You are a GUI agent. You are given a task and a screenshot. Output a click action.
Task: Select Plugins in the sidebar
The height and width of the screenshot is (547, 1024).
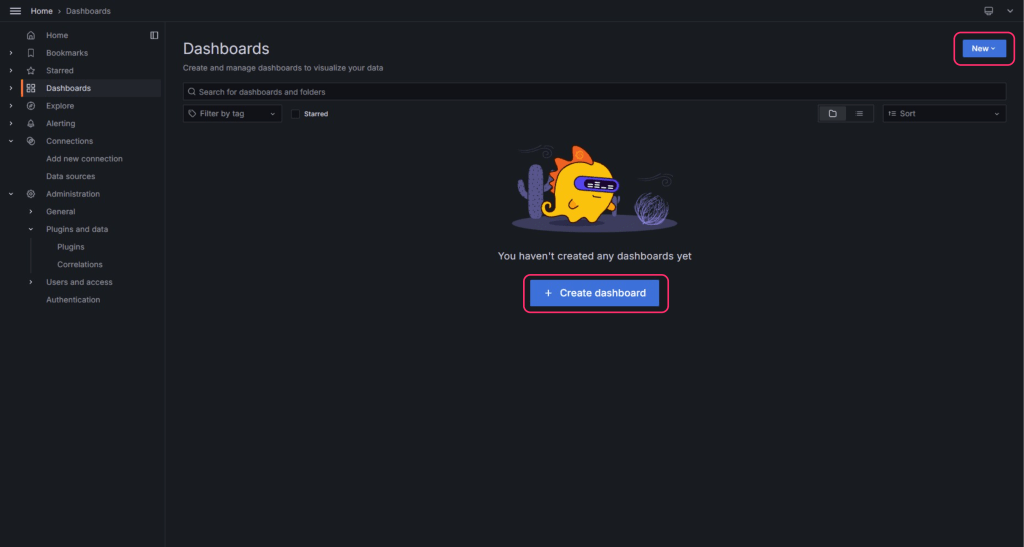[x=71, y=247]
